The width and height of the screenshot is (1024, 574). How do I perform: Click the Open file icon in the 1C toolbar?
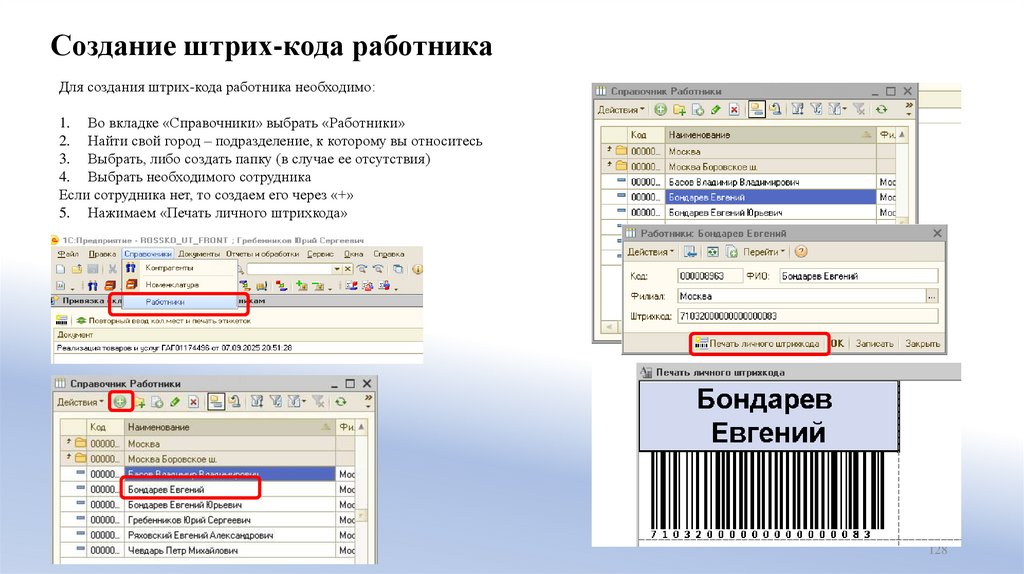click(77, 269)
